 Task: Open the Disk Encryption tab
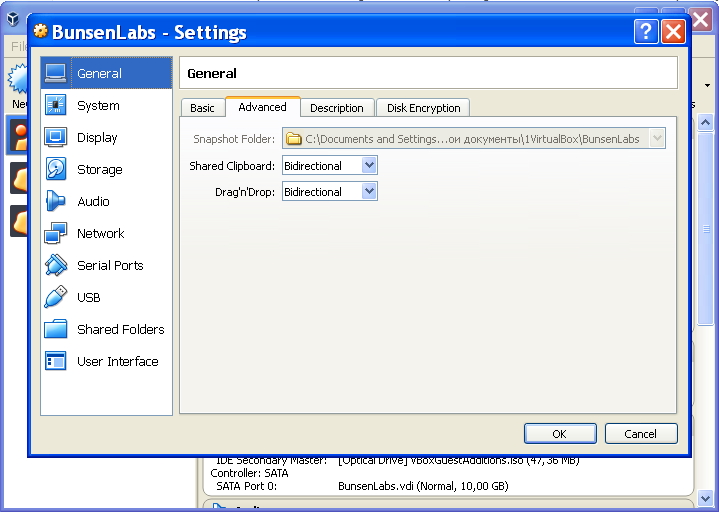point(423,108)
